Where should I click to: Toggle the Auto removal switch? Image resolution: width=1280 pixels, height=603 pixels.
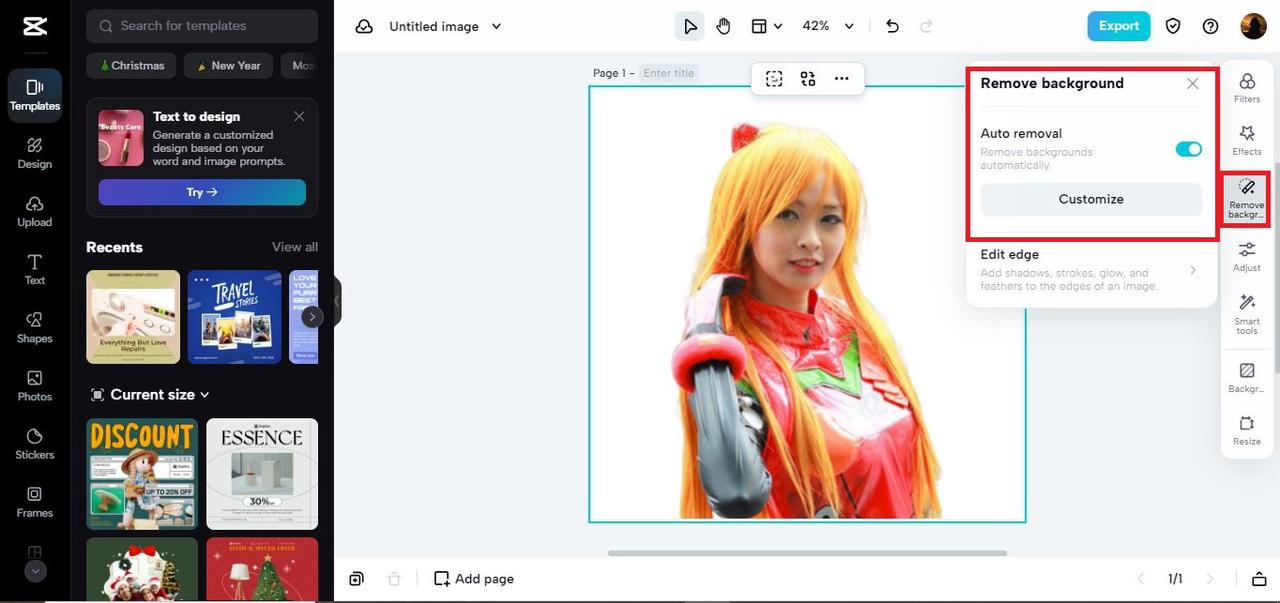(x=1188, y=149)
